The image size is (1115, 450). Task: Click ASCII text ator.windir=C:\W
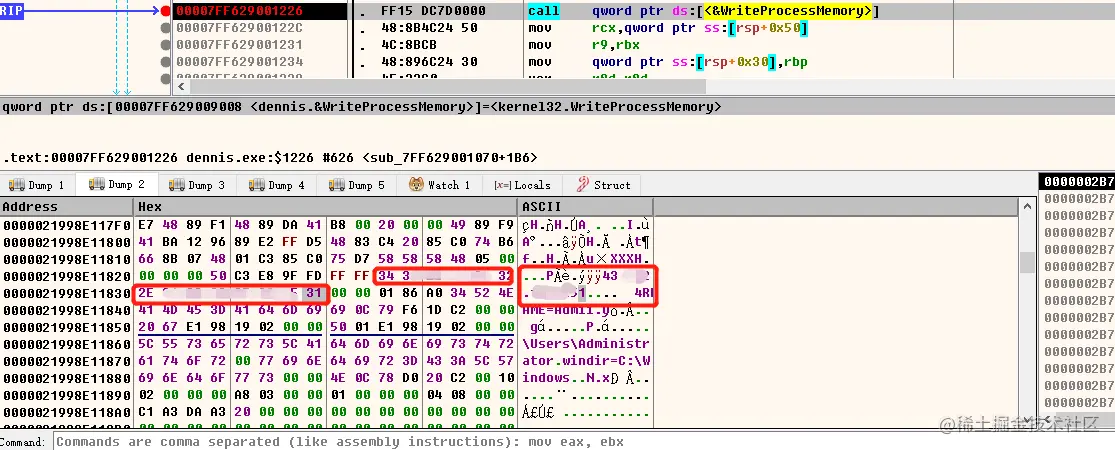click(x=586, y=361)
